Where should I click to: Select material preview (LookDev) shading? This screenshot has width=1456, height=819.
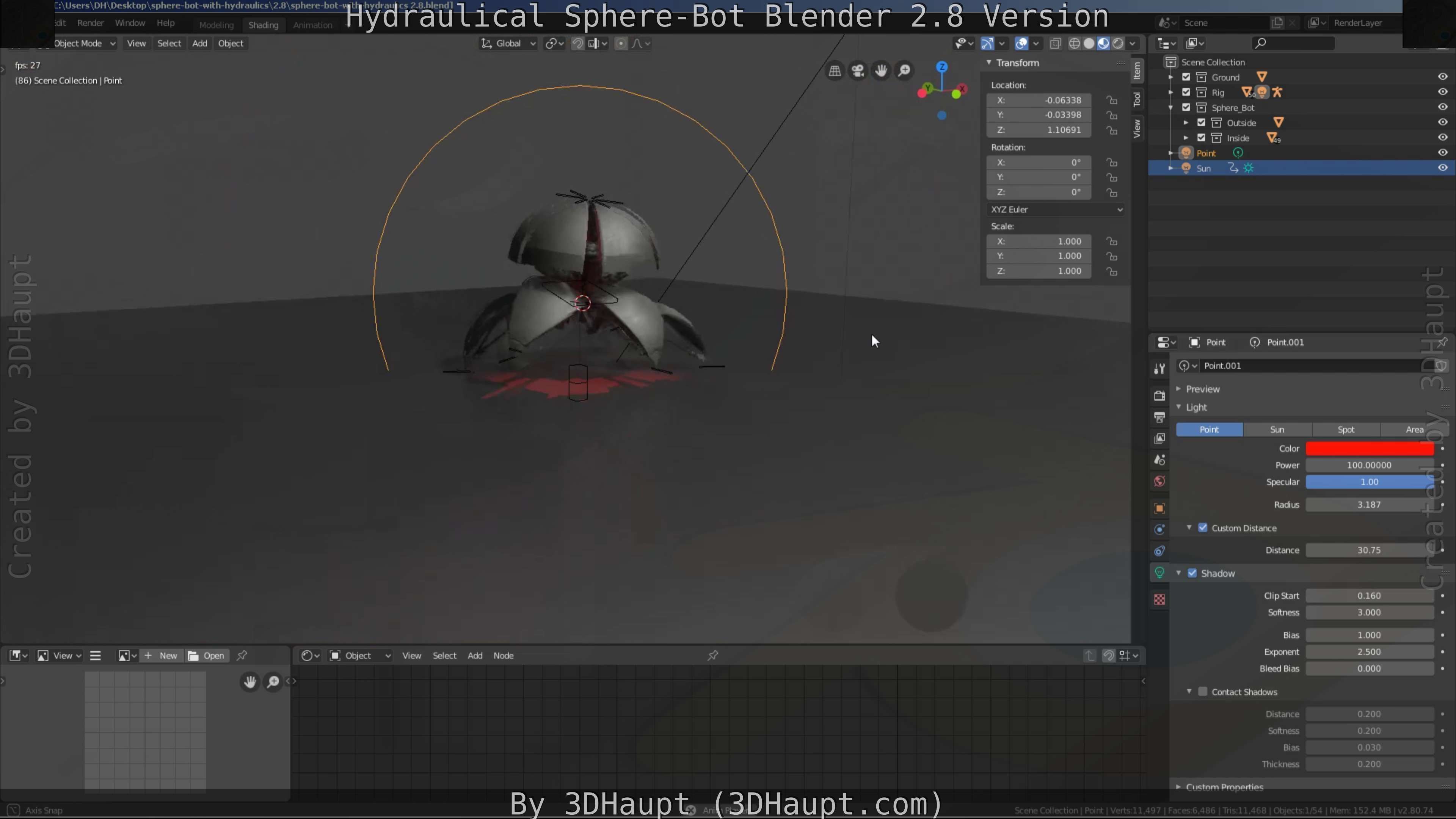coord(1104,44)
